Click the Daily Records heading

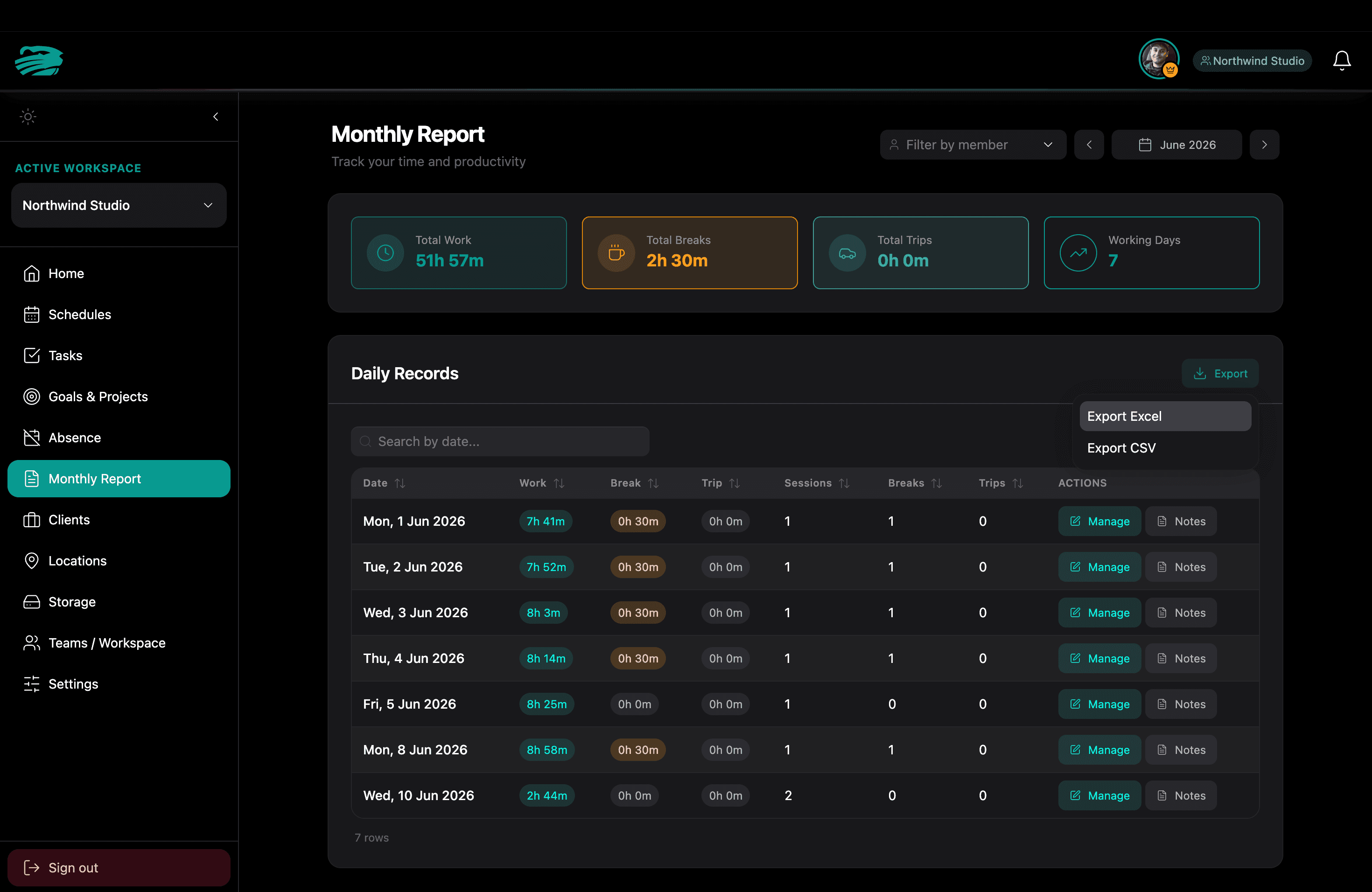(x=405, y=373)
